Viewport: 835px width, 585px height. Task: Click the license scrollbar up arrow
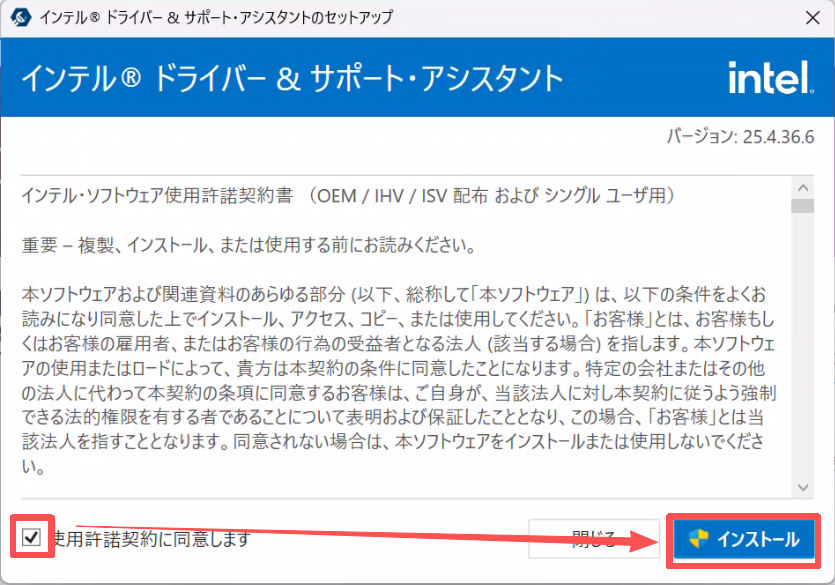(803, 188)
